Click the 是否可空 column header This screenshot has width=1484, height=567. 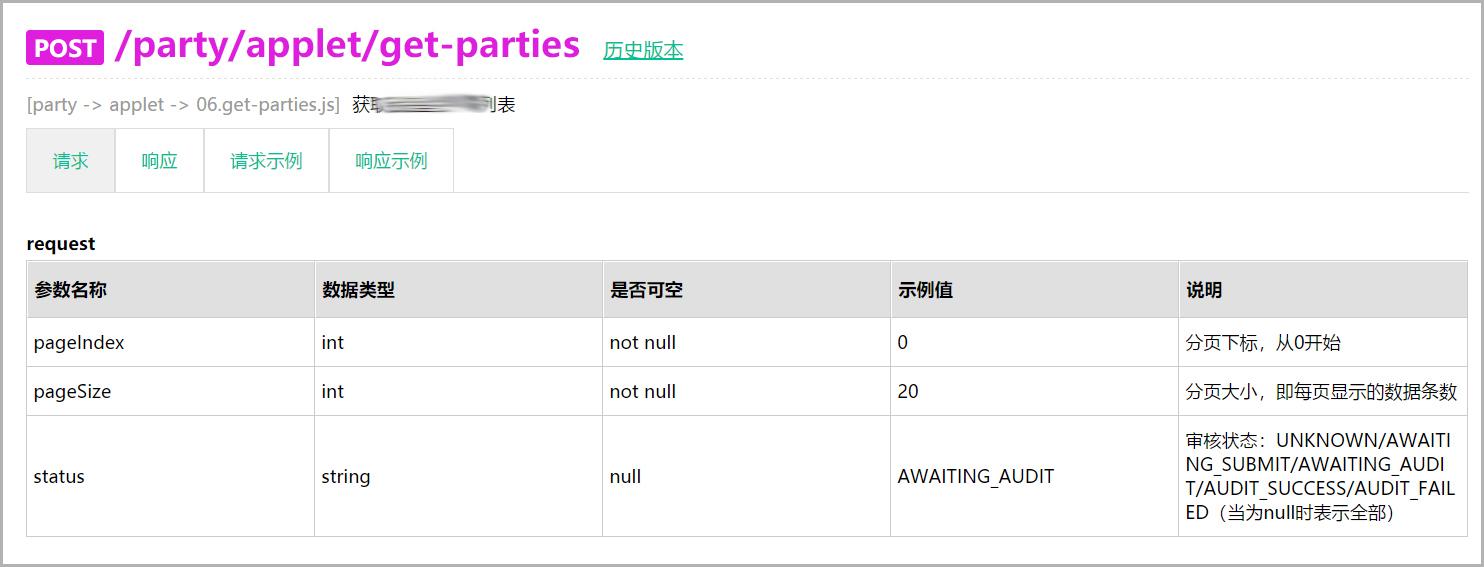[x=646, y=290]
